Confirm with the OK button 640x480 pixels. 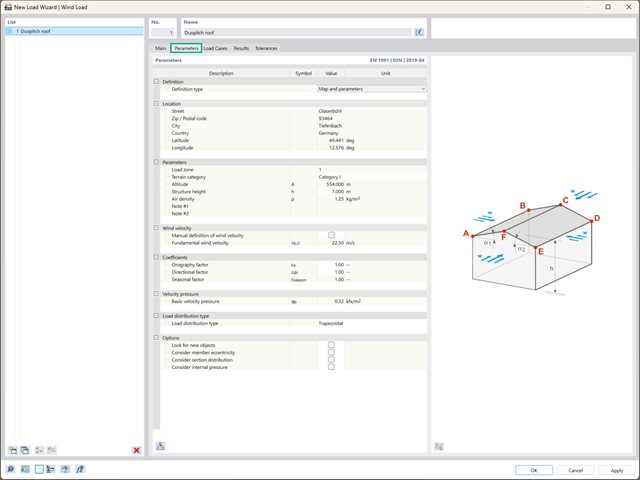[x=534, y=470]
